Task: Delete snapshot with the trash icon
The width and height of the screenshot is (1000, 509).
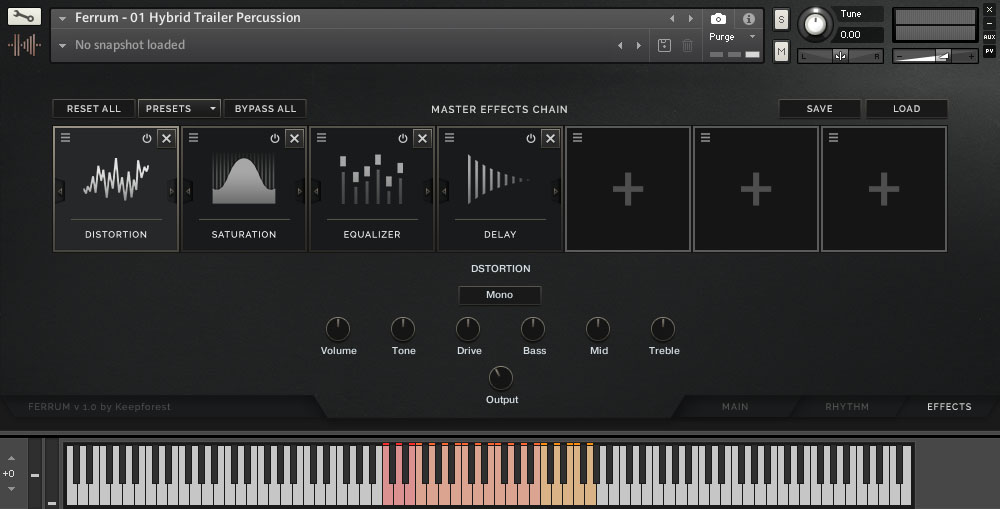Action: point(688,45)
